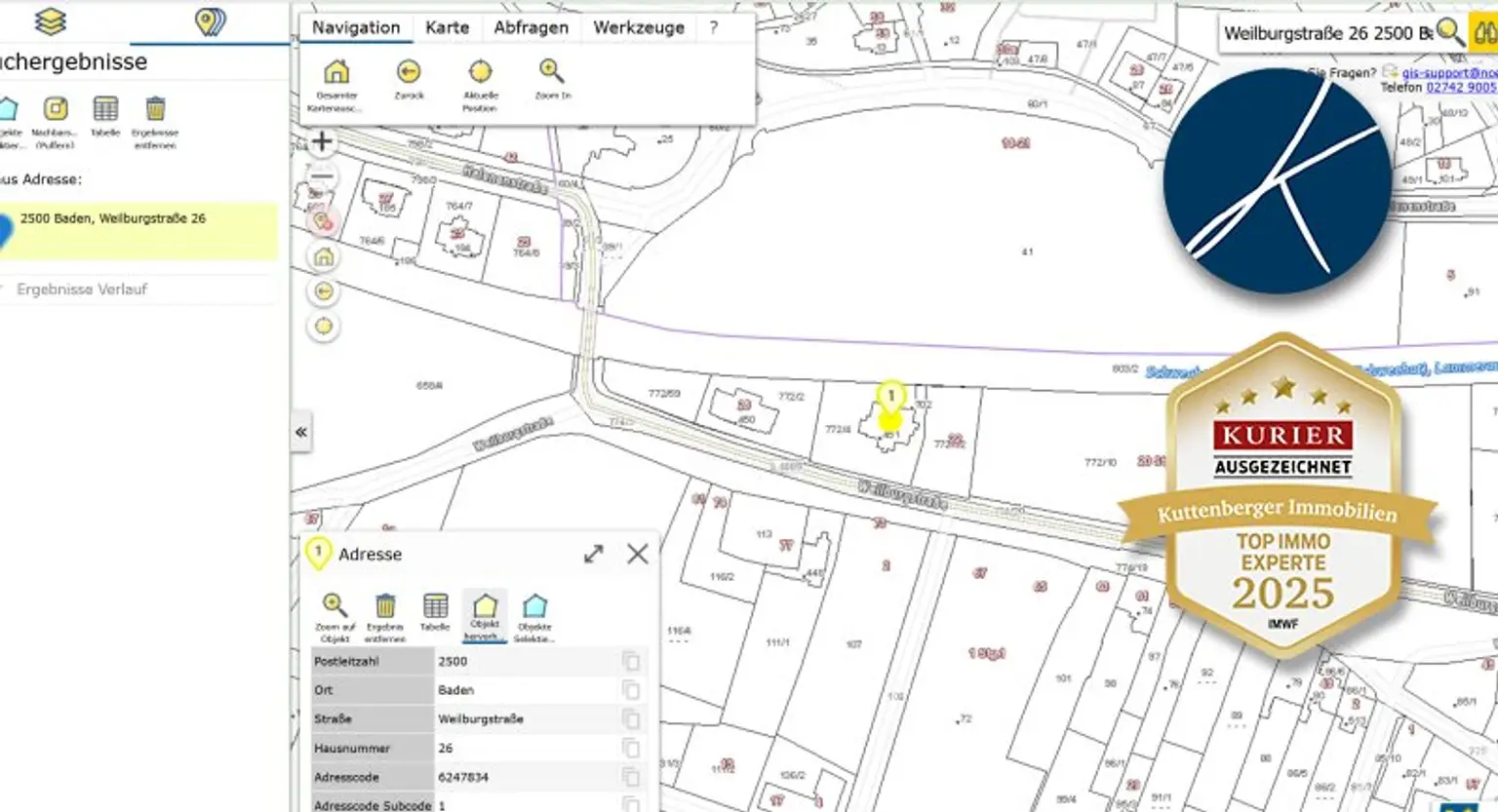Click the gis-support email link
The width and height of the screenshot is (1498, 812).
(1448, 73)
